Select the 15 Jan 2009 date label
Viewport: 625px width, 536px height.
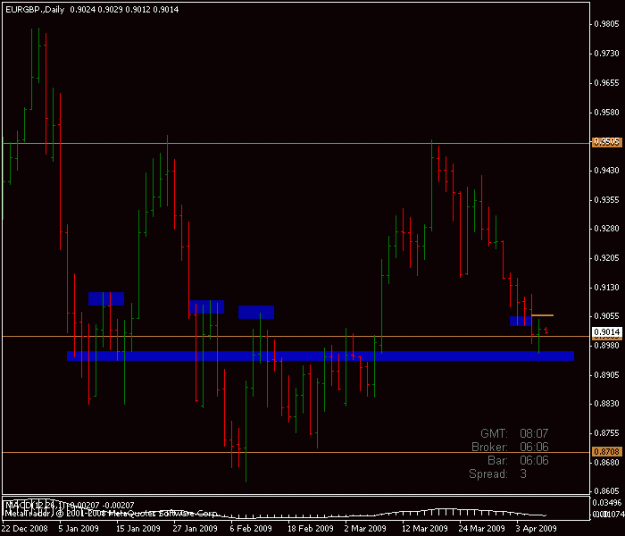click(x=138, y=528)
